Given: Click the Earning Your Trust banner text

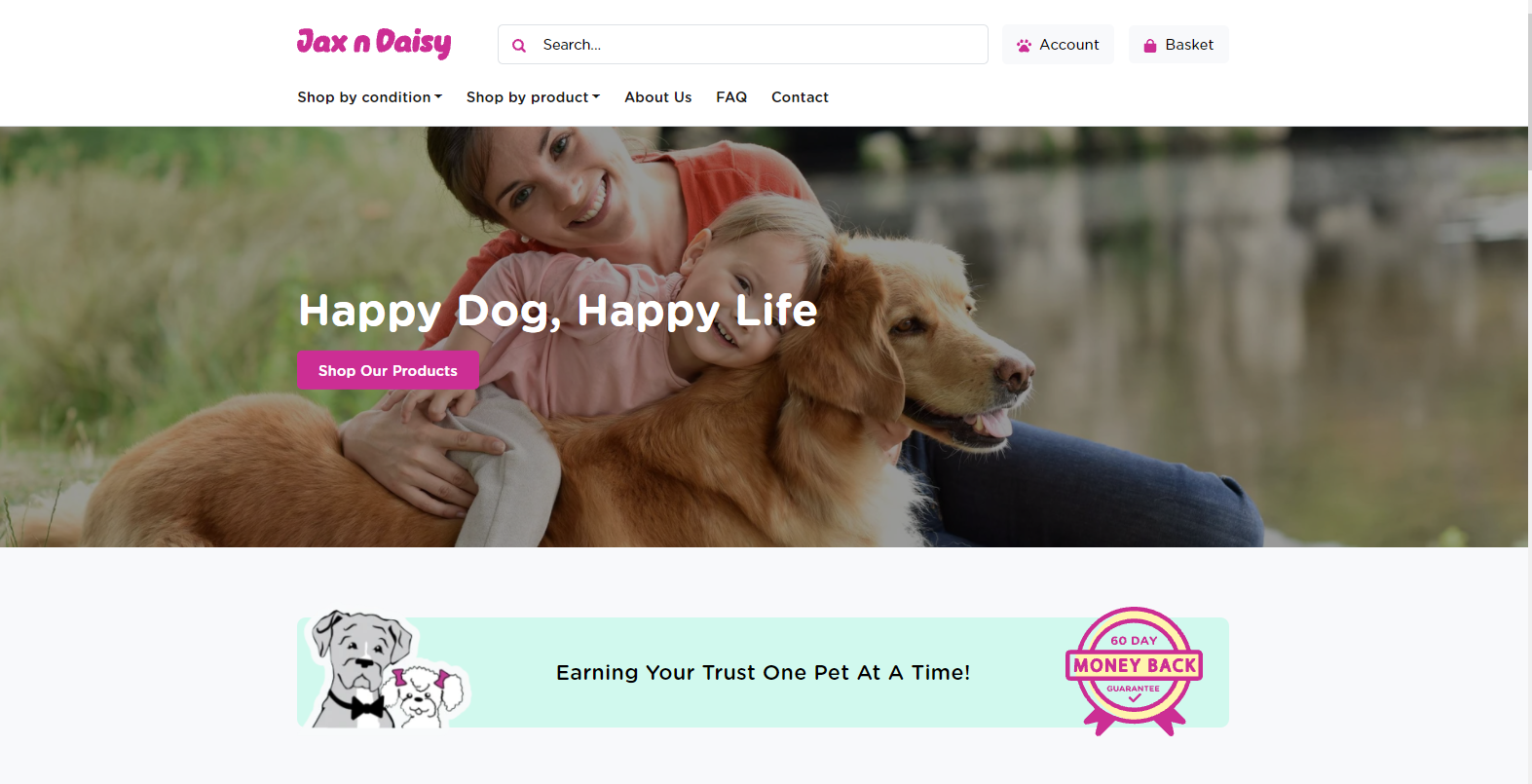Looking at the screenshot, I should pyautogui.click(x=763, y=672).
